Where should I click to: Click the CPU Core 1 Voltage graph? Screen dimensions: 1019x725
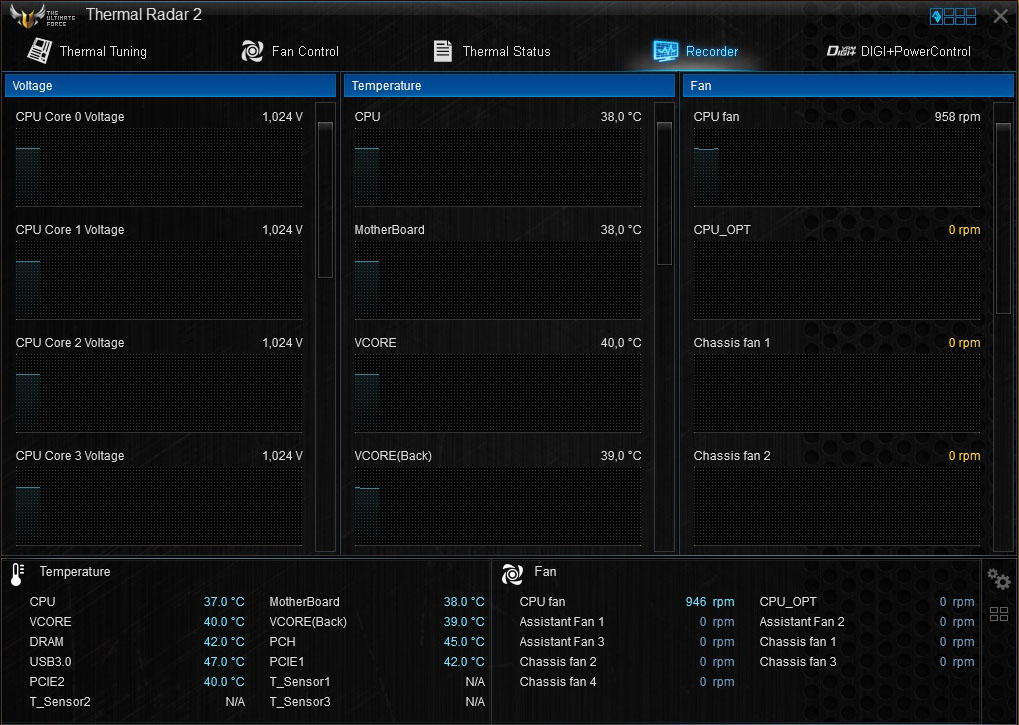pos(159,280)
